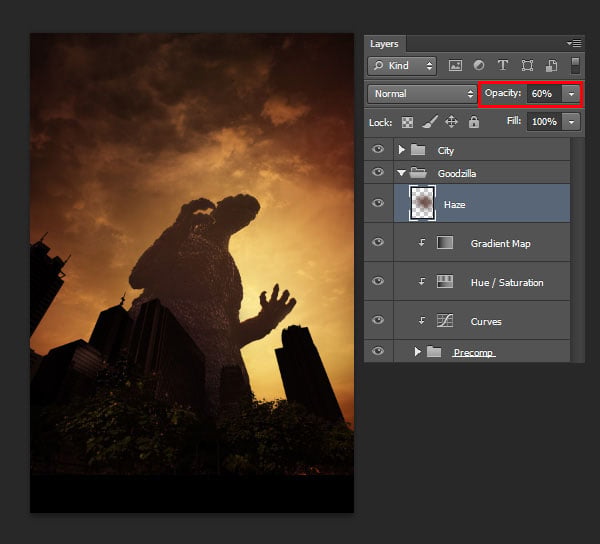The height and width of the screenshot is (544, 600).
Task: Filter layers by pixel image kind
Action: (x=455, y=66)
